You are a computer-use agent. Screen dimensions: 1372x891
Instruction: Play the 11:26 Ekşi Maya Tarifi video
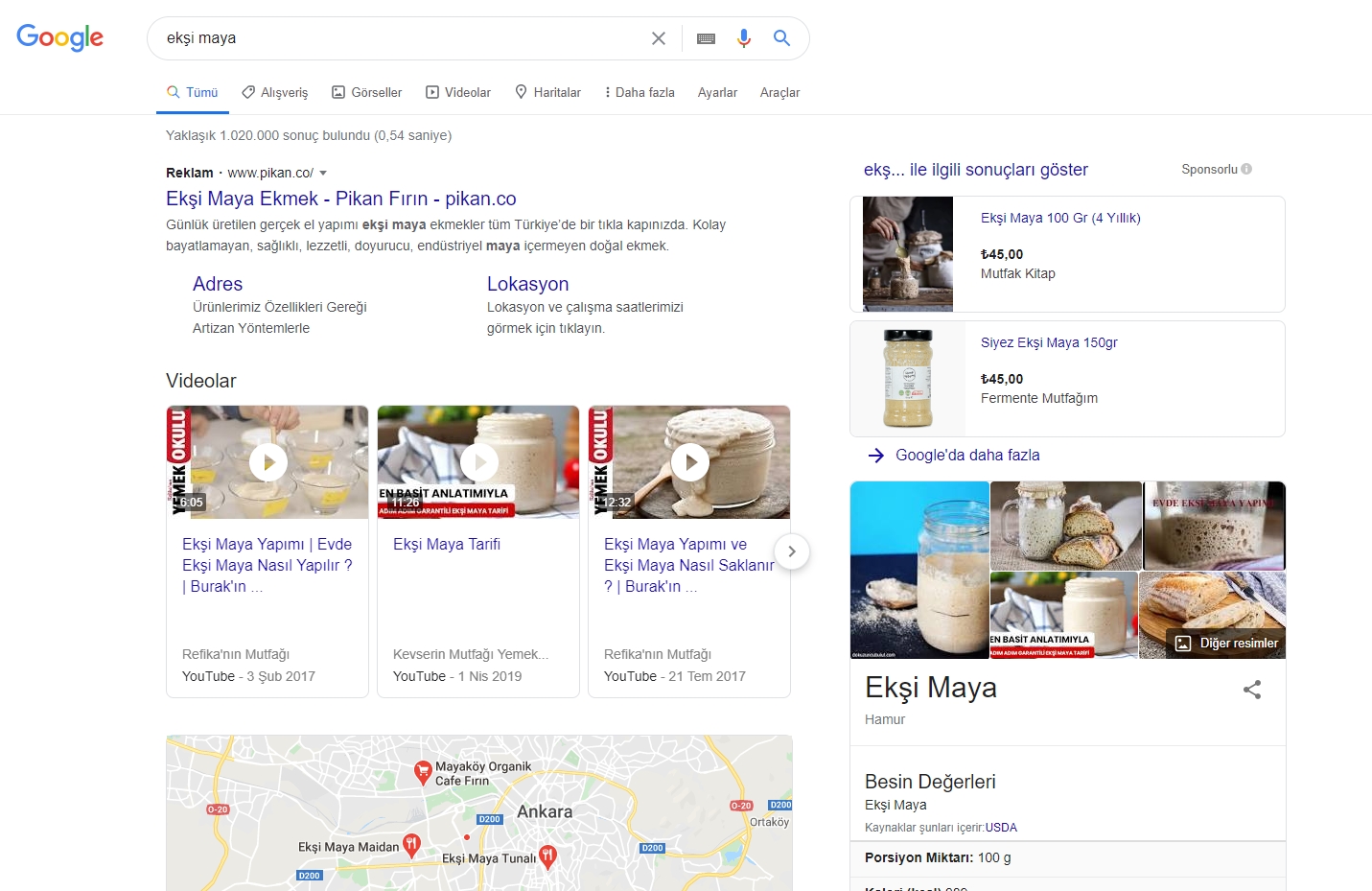coord(478,462)
